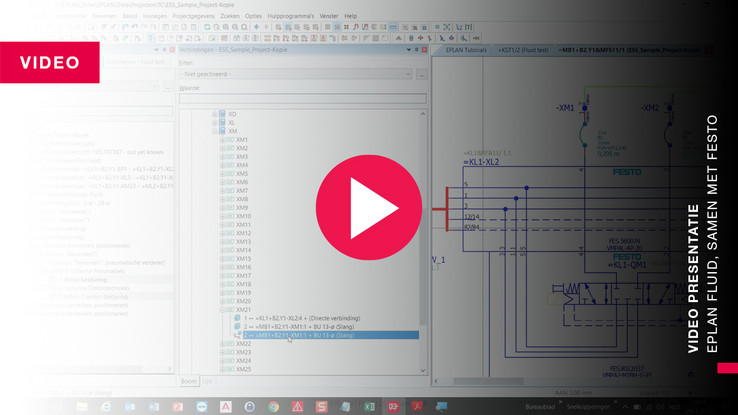The image size is (738, 415).
Task: Open the red warning-triangle app in taskbar
Action: [x=297, y=407]
